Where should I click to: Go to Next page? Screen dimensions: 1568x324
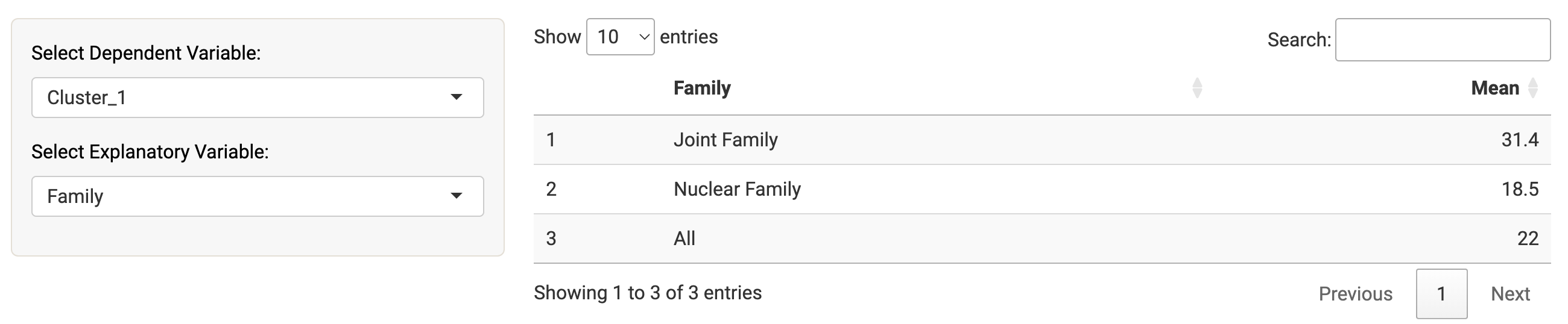(x=1510, y=294)
